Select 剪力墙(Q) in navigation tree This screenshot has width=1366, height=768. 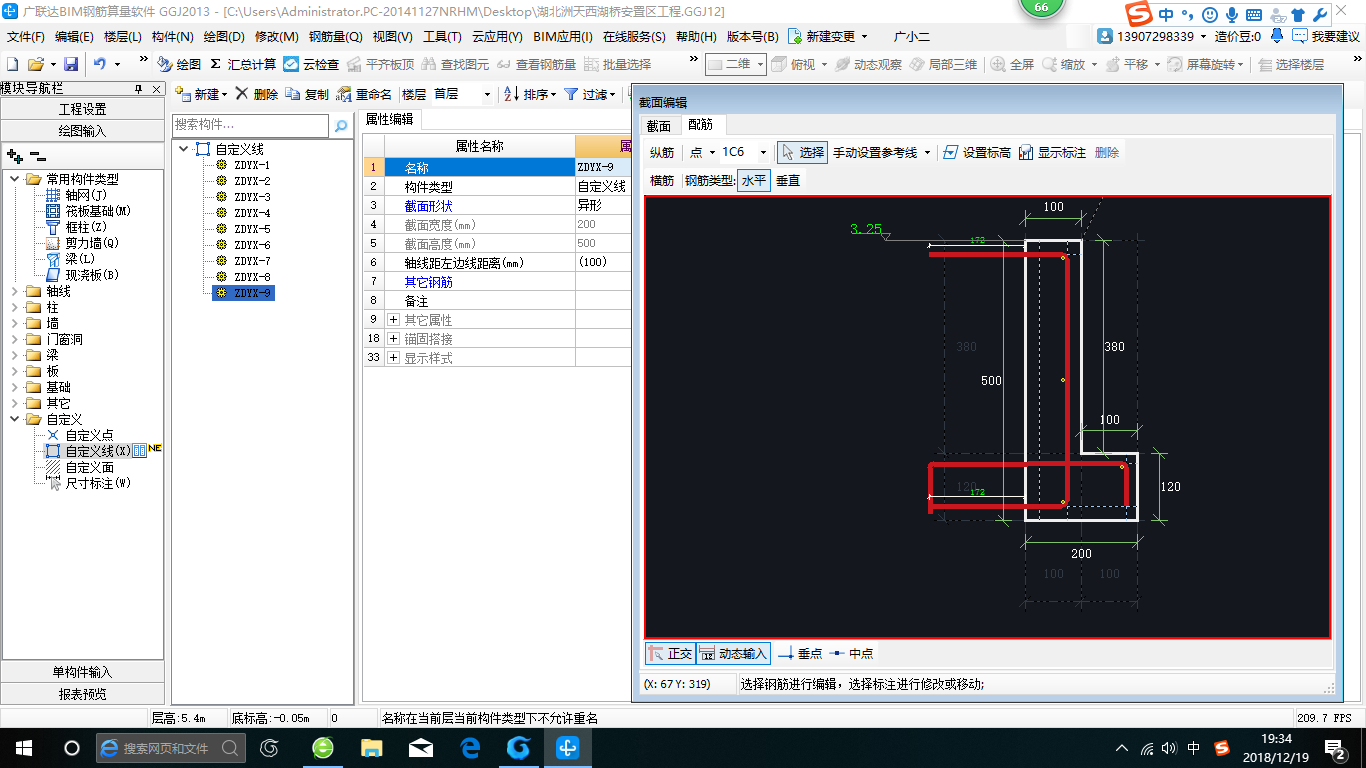tap(91, 243)
